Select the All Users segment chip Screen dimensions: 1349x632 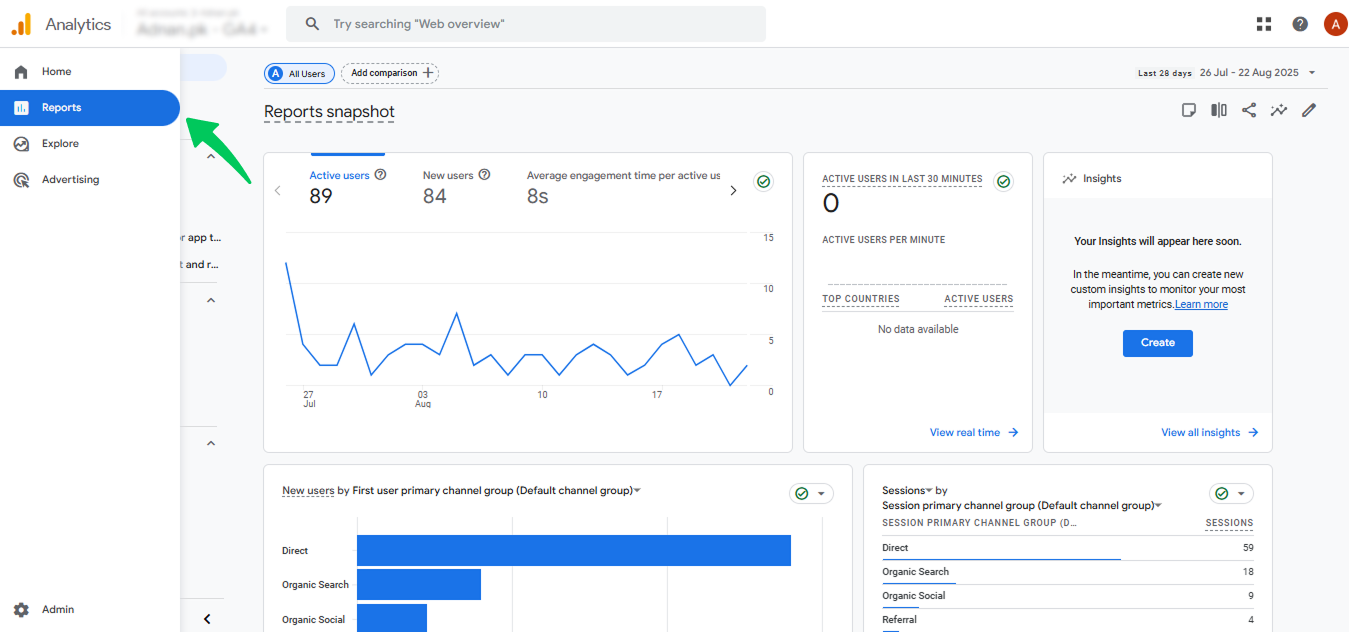pos(299,73)
